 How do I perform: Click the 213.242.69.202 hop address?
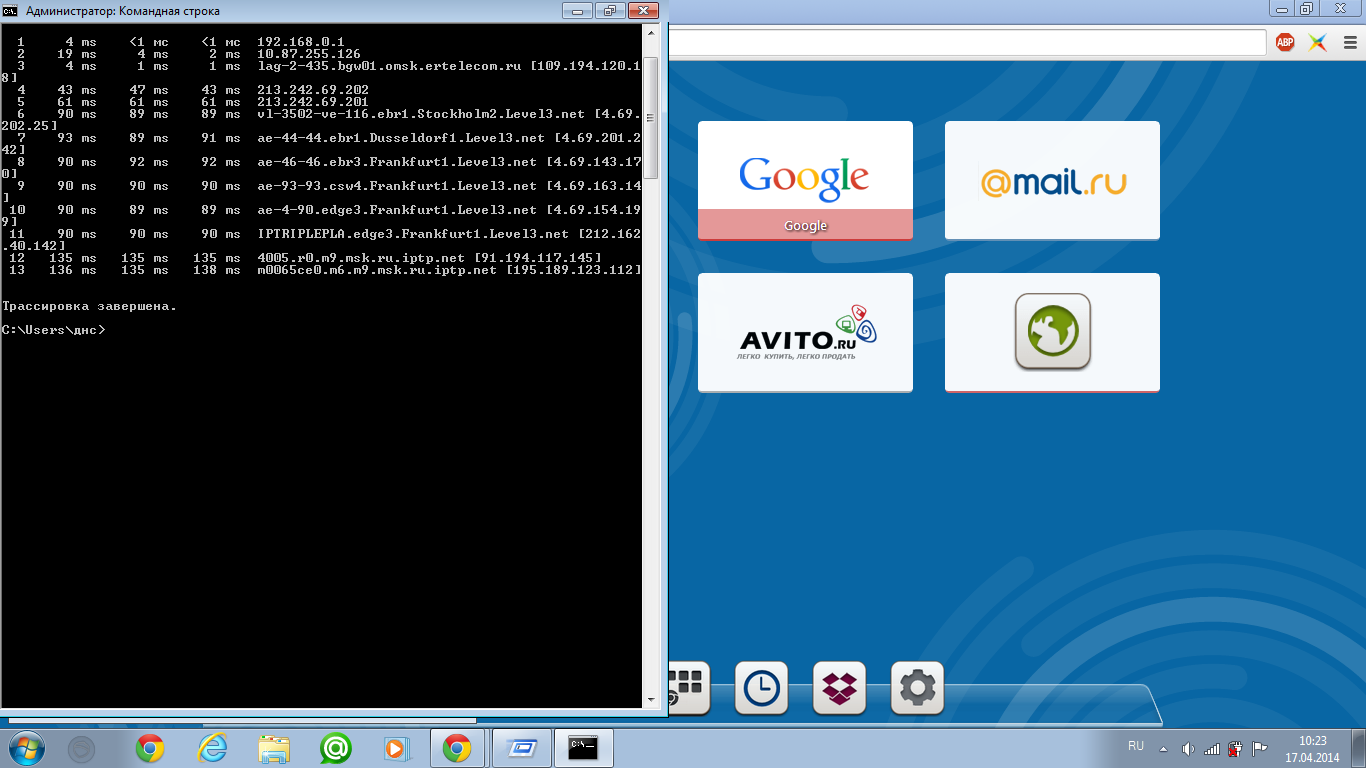click(x=313, y=89)
